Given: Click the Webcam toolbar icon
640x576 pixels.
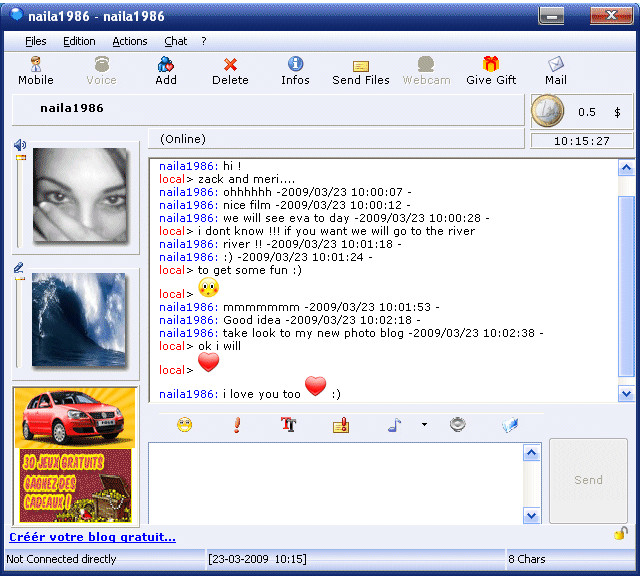Looking at the screenshot, I should 426,64.
